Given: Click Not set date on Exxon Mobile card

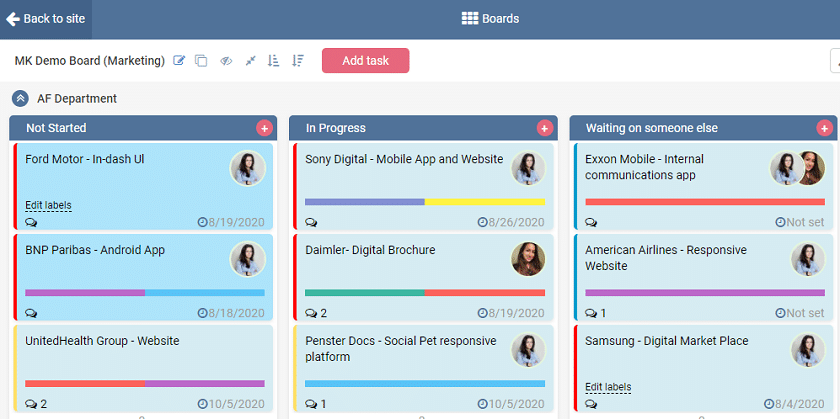Looking at the screenshot, I should 800,222.
